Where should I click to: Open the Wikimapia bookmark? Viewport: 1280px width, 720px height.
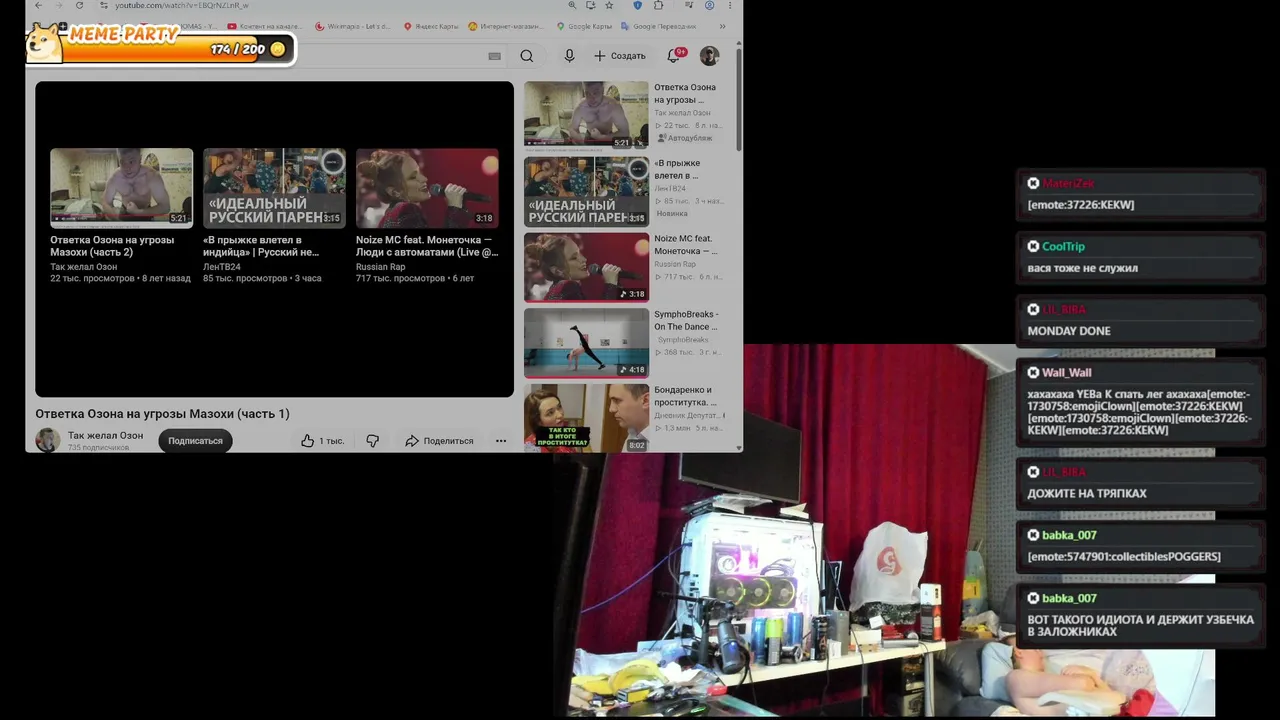353,26
